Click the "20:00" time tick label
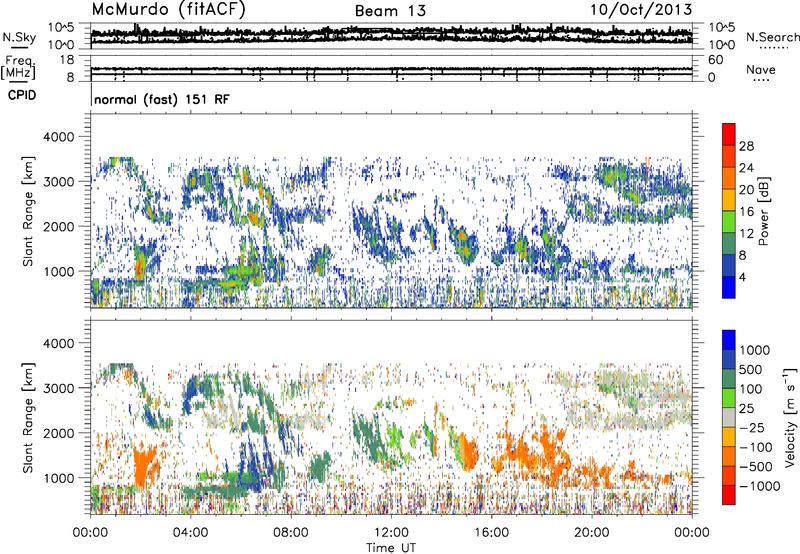This screenshot has height=554, width=800. (x=591, y=533)
